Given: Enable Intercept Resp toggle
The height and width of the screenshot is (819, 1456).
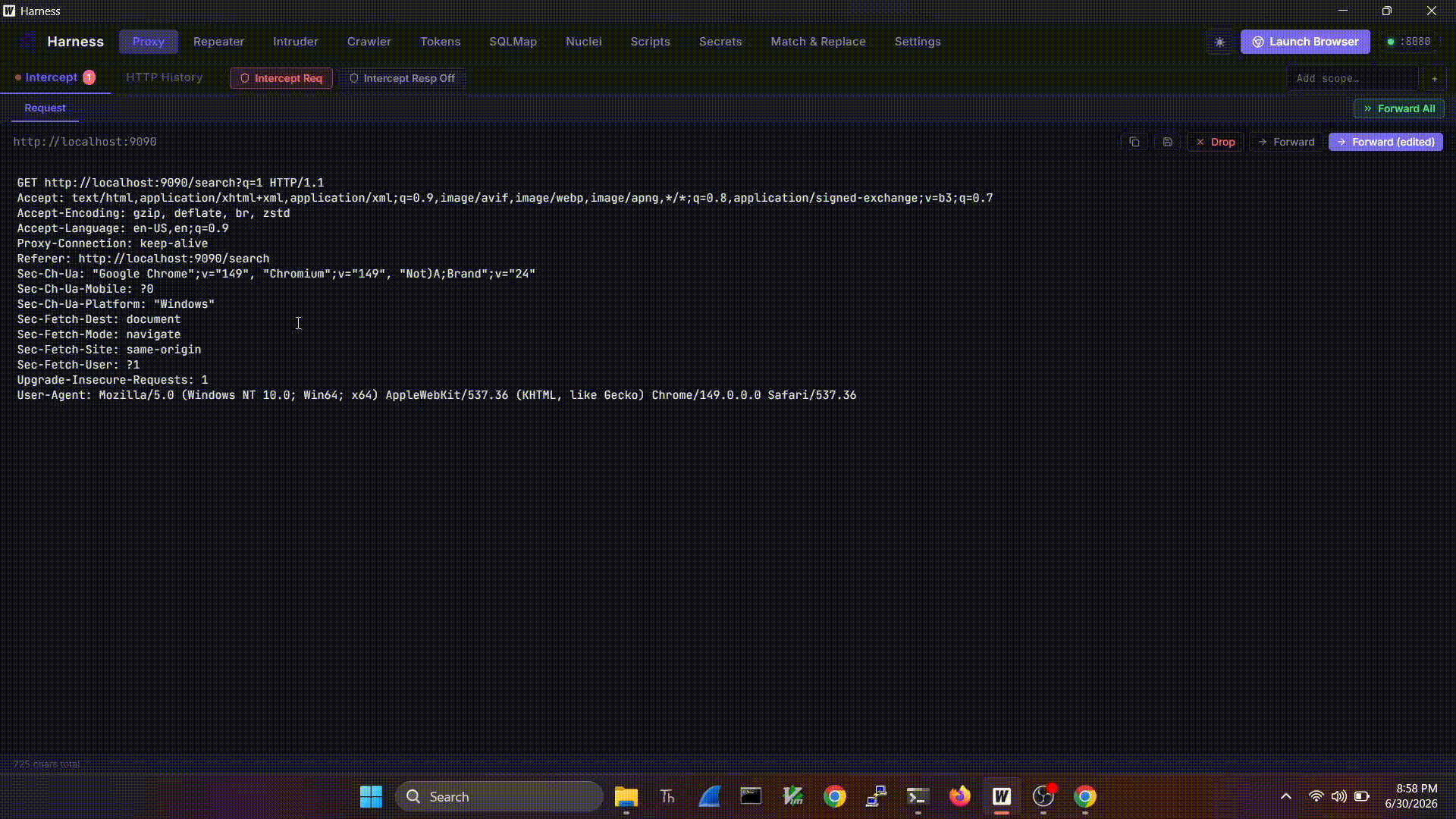Looking at the screenshot, I should [x=402, y=78].
